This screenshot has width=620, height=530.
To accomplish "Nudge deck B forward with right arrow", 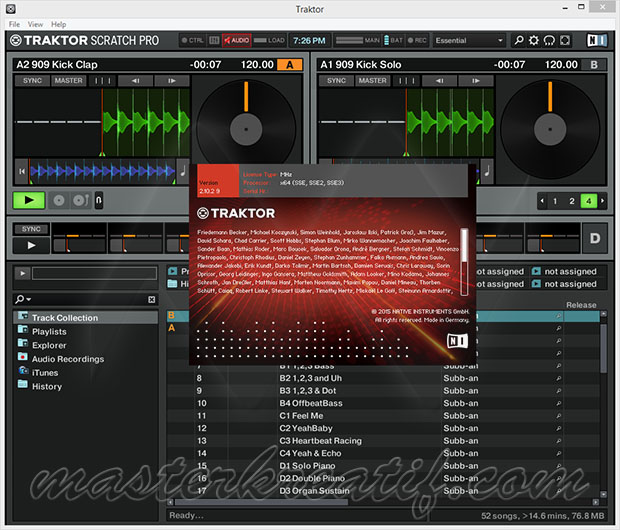I will 476,81.
